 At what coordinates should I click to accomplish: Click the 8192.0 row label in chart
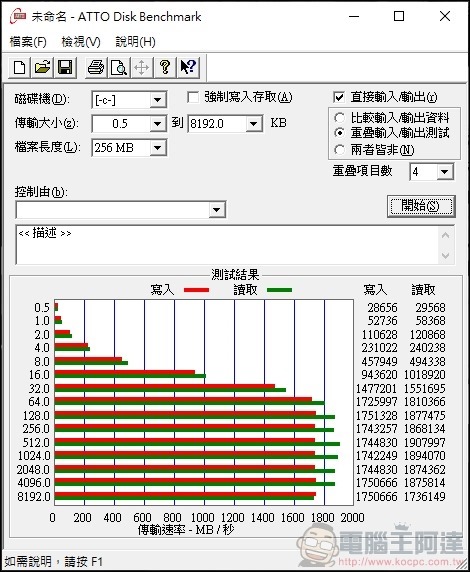[x=34, y=496]
